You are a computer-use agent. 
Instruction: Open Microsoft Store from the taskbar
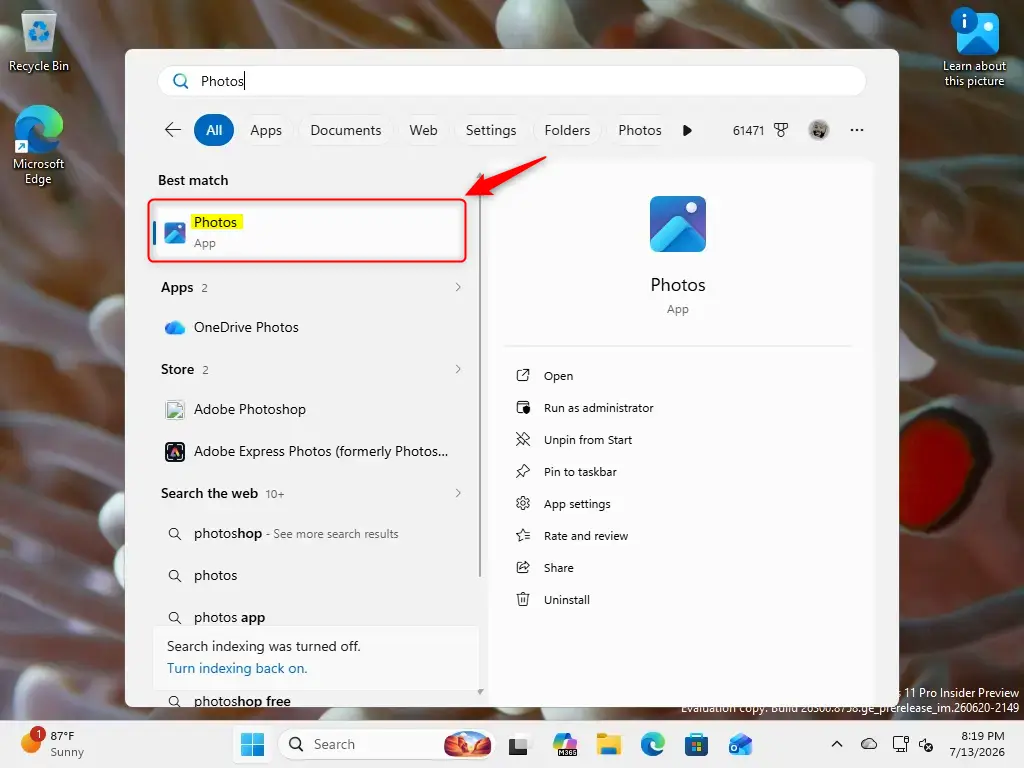click(696, 744)
